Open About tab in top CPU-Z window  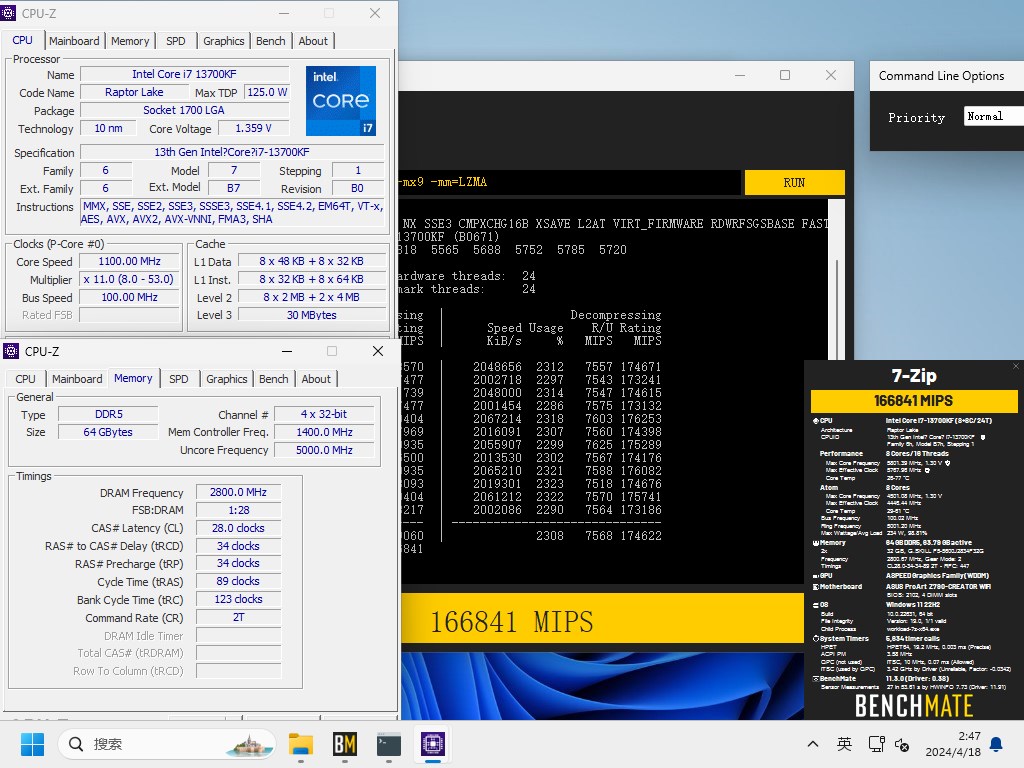tap(313, 40)
